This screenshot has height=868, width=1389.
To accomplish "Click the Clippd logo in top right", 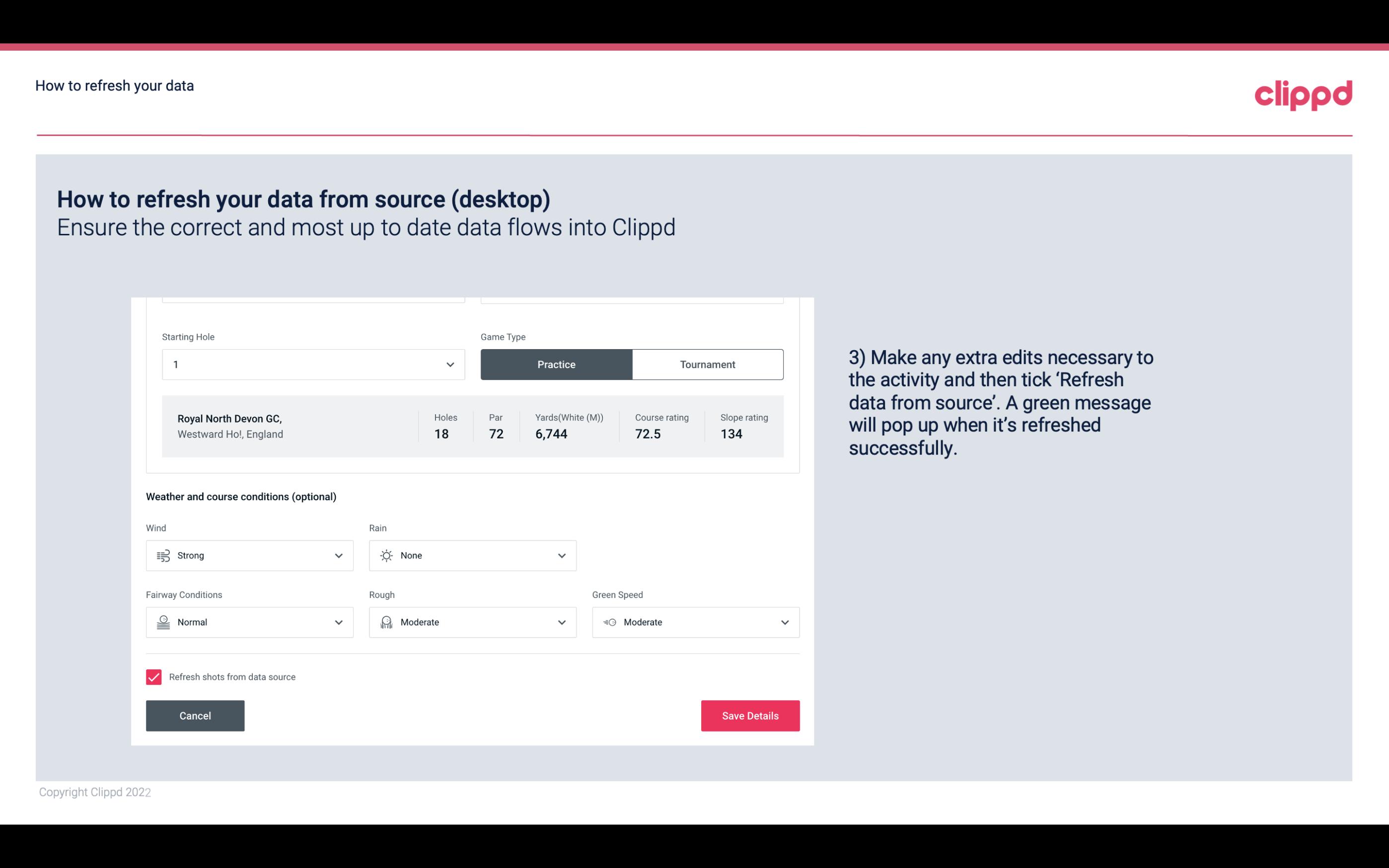I will pyautogui.click(x=1303, y=94).
